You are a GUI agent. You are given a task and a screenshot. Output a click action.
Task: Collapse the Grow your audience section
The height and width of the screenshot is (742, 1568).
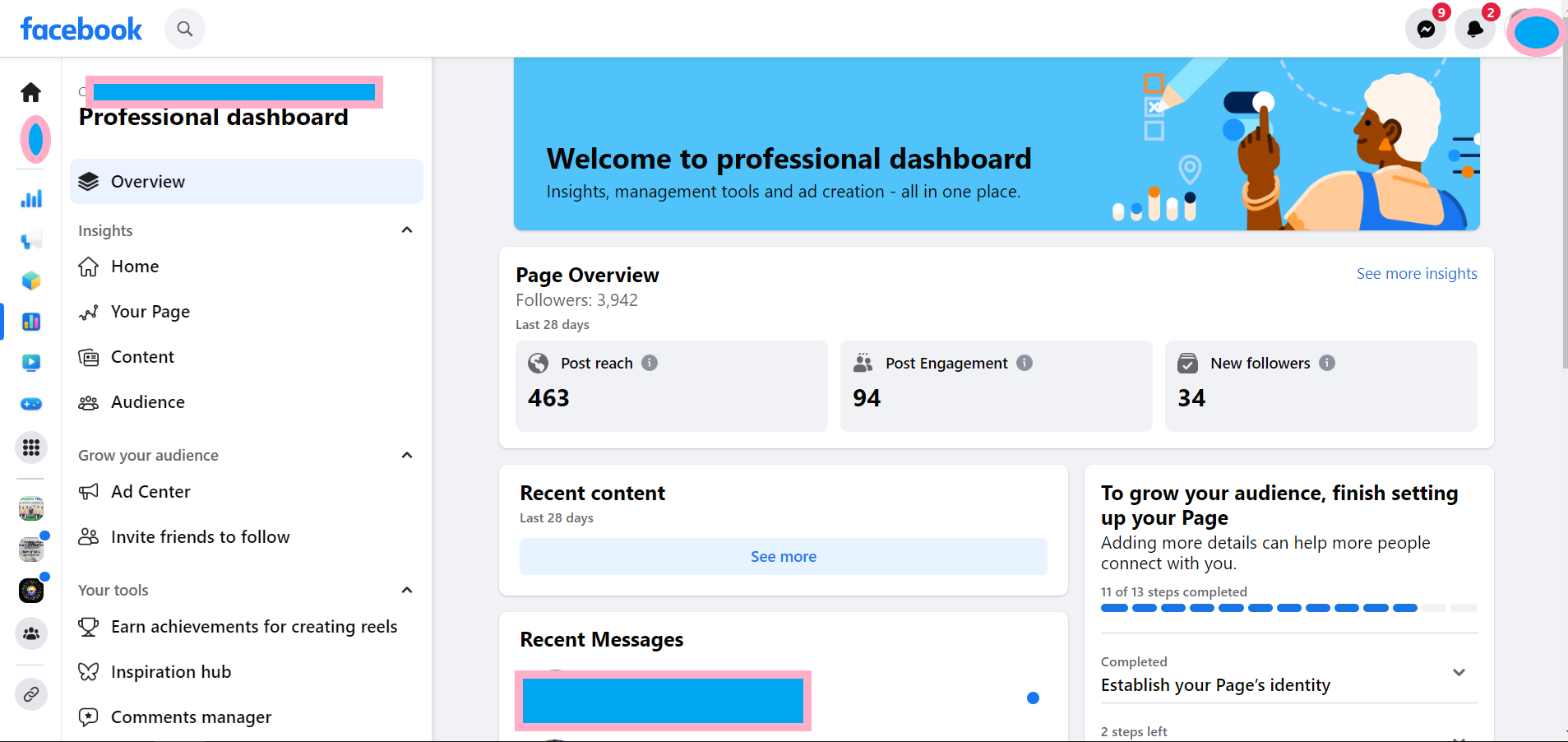tap(406, 455)
